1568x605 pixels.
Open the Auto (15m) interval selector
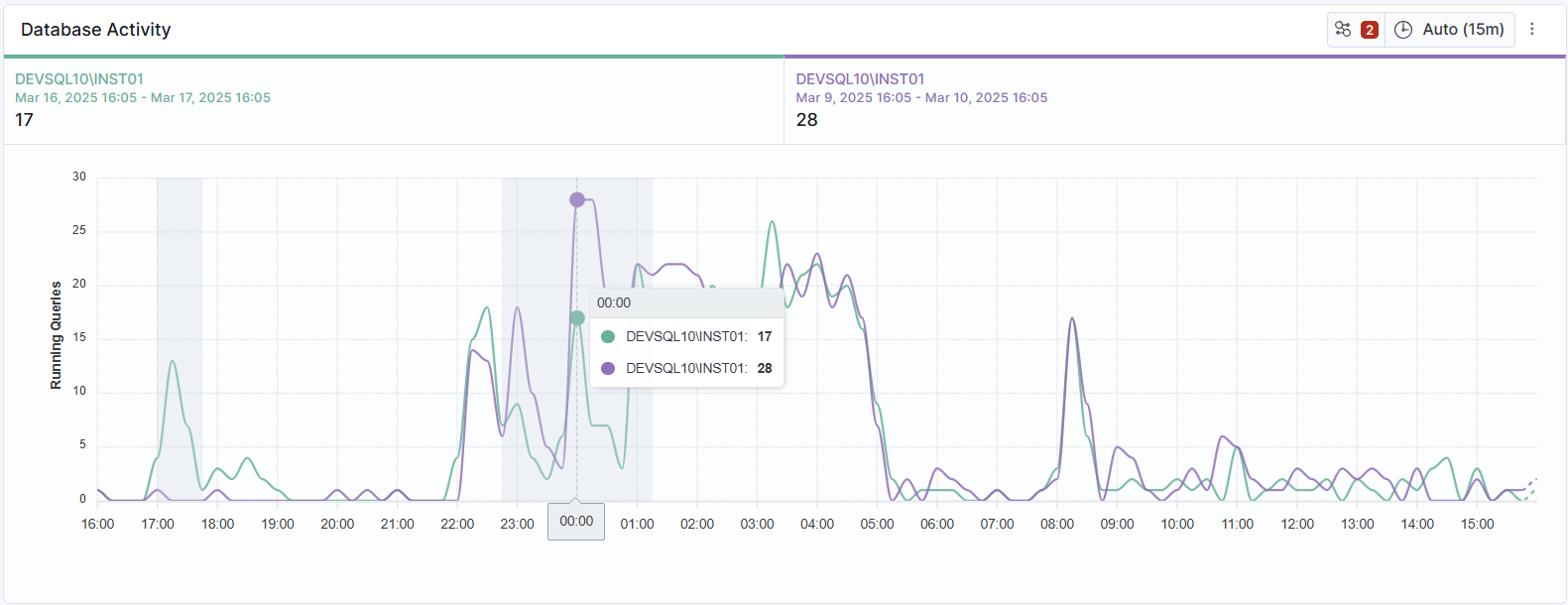1449,30
